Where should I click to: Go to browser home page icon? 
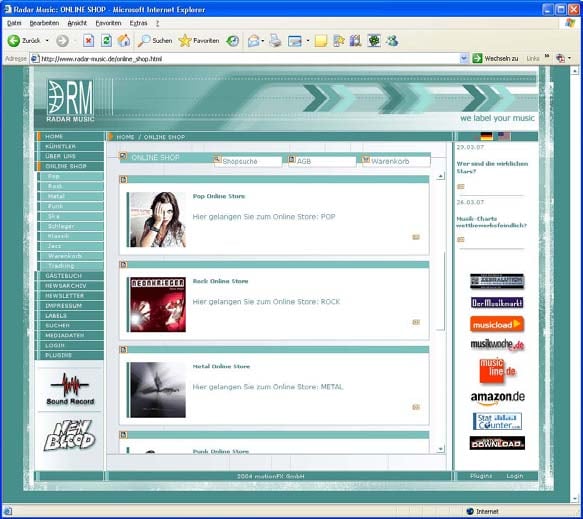(x=124, y=41)
